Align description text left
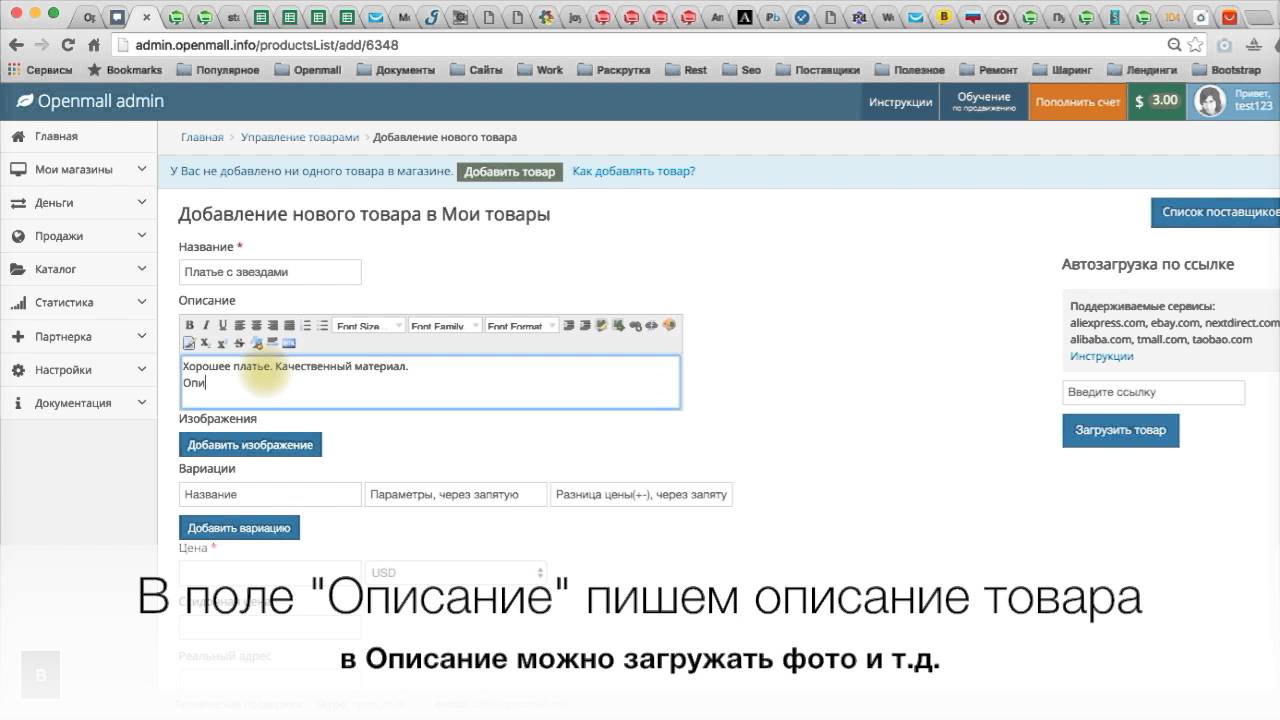Viewport: 1280px width, 720px height. [240, 325]
